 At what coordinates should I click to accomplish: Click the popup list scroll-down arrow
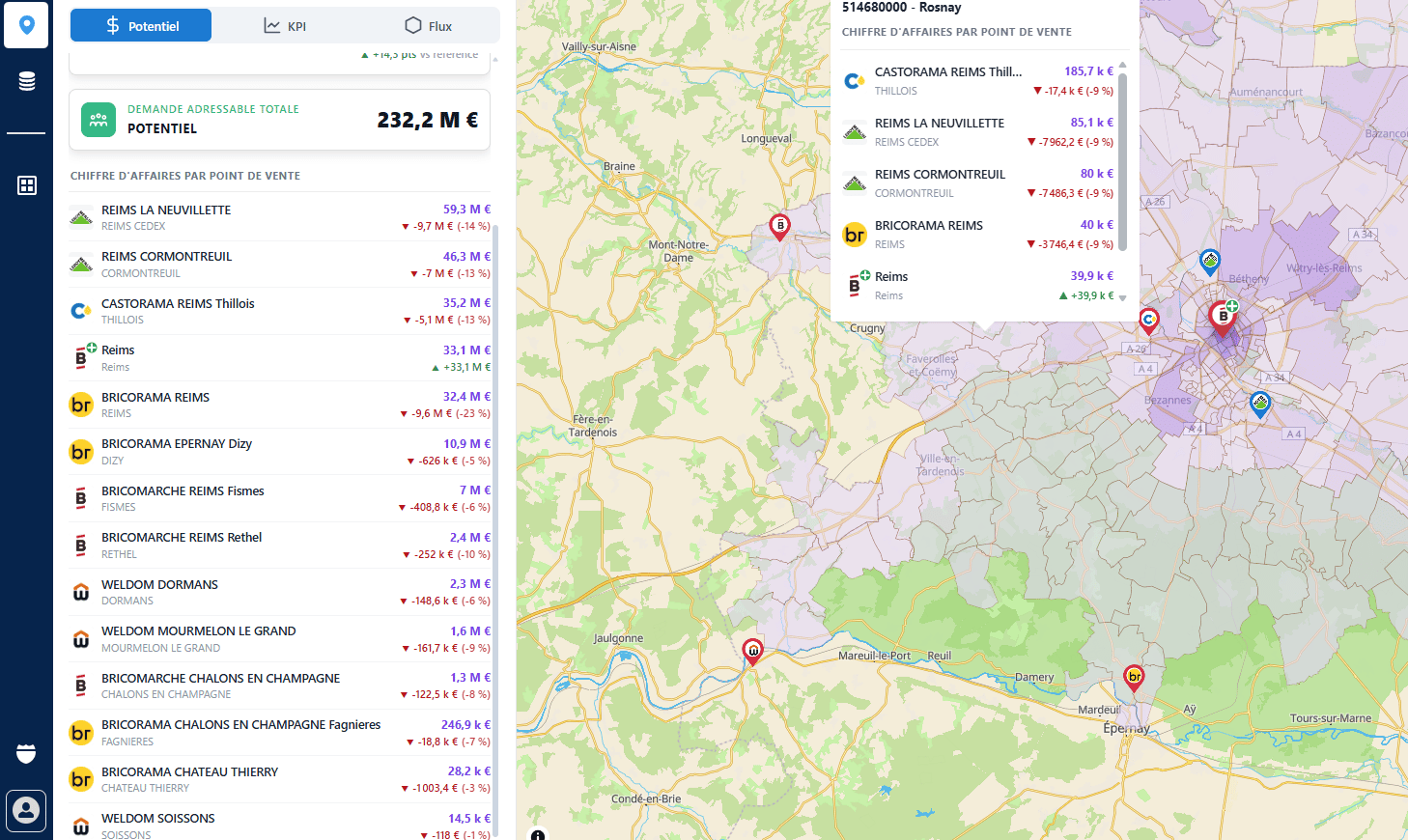click(x=1122, y=298)
